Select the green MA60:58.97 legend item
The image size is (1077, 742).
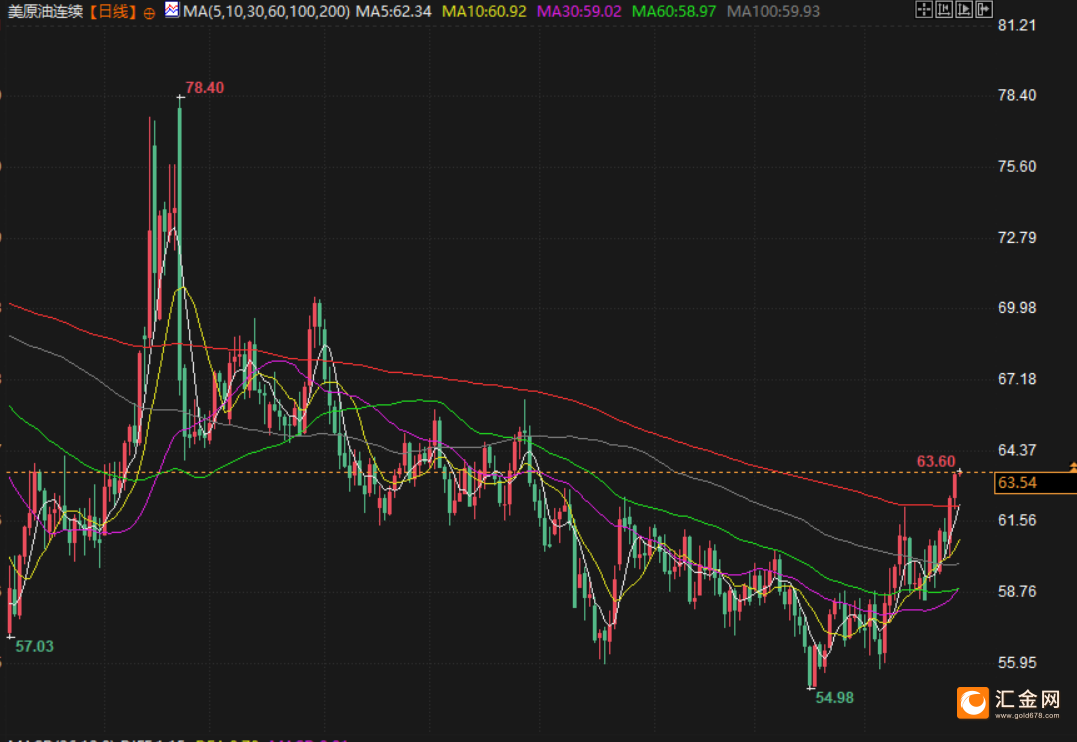(x=674, y=11)
